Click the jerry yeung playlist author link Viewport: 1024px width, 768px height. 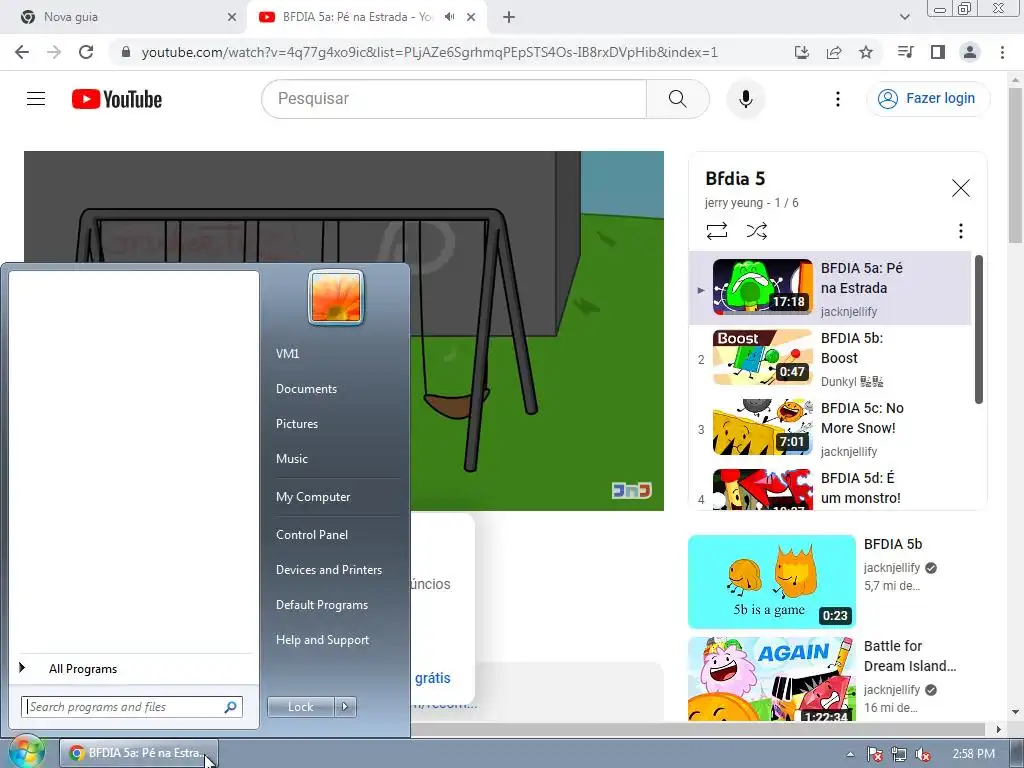coord(733,203)
